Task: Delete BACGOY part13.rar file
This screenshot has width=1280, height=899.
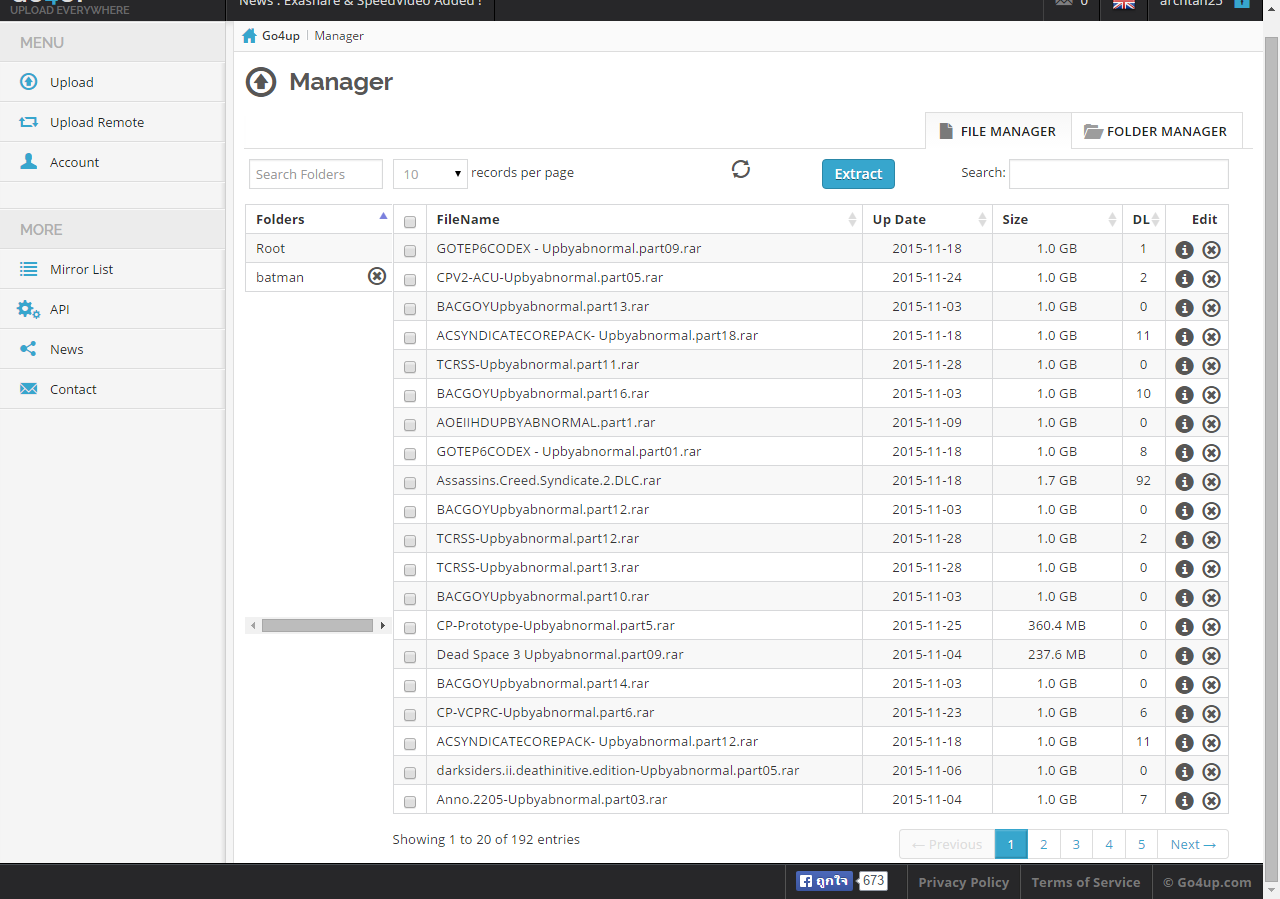Action: 1211,308
